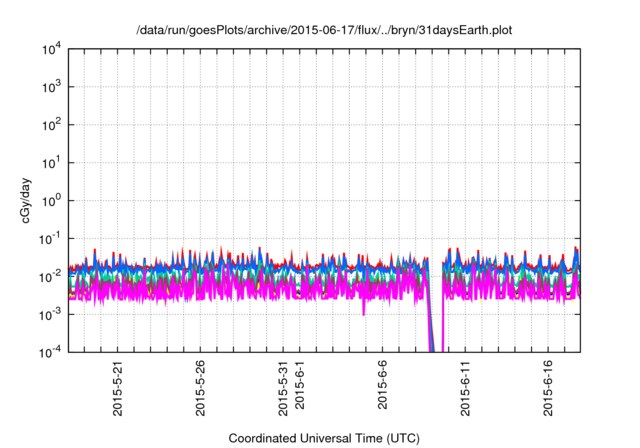Click the 10^-4 y-axis tick label

coord(52,351)
